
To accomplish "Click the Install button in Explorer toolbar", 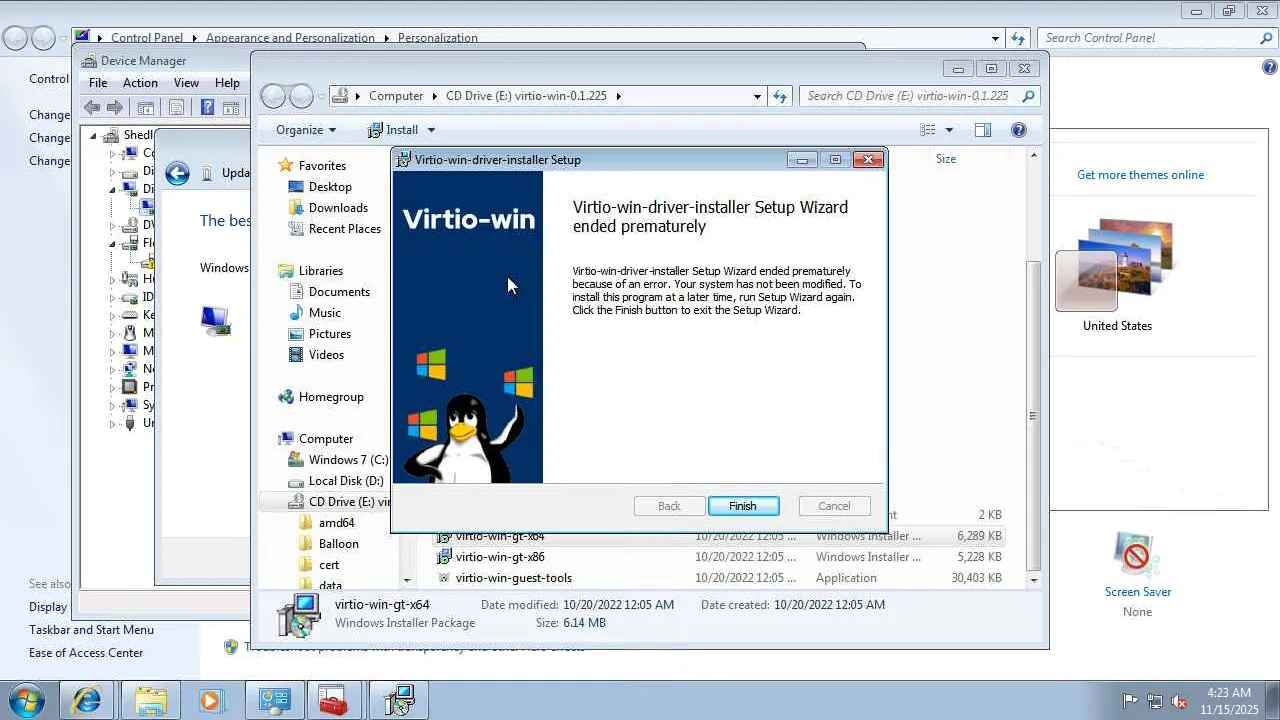I will [393, 130].
